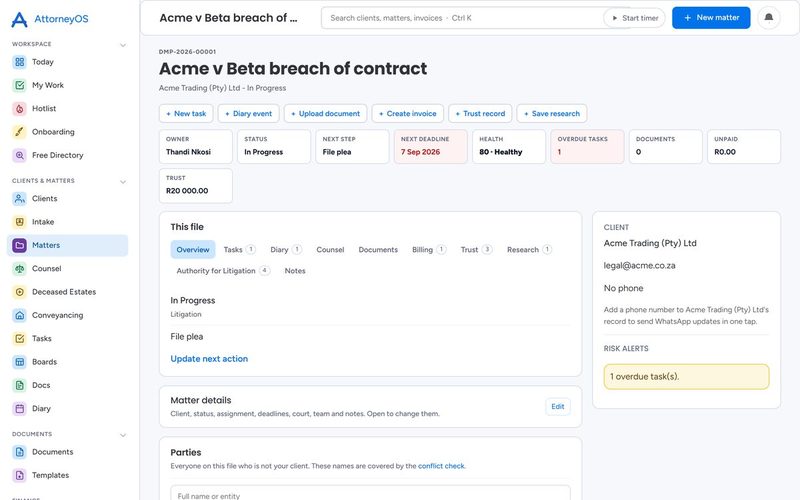Image resolution: width=800 pixels, height=500 pixels.
Task: Click the Tasks checkbox icon in sidebar
Action: 19,338
